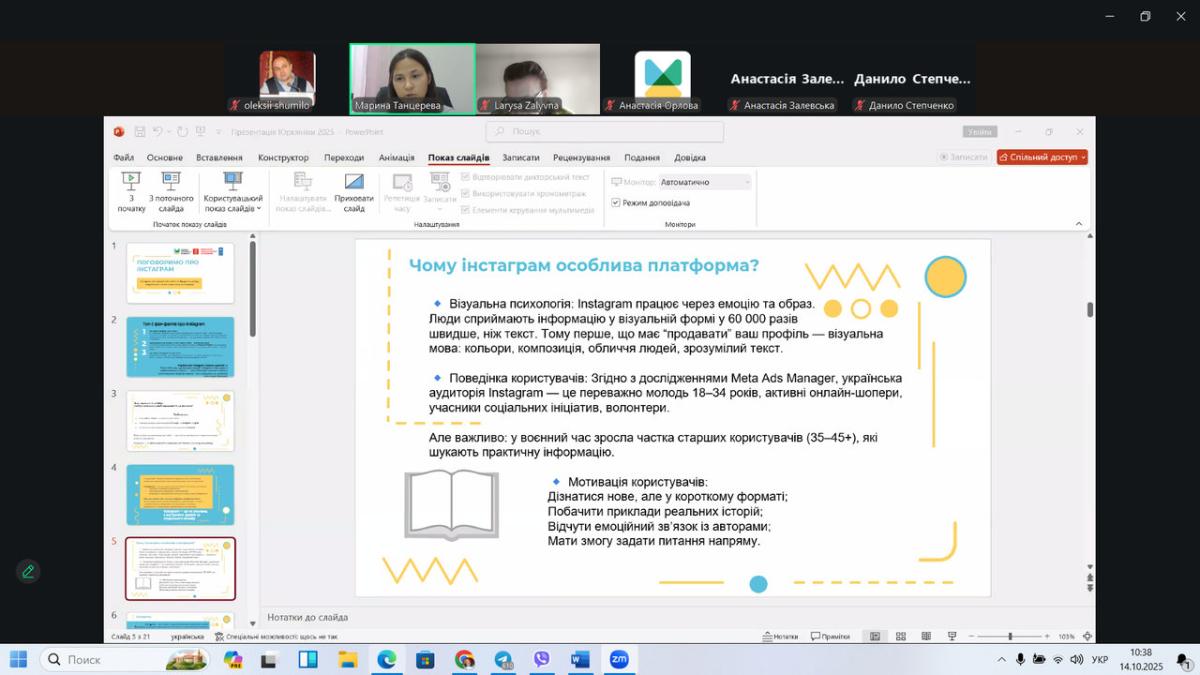Start slideshow from the current slide
Image resolution: width=1200 pixels, height=675 pixels.
(171, 190)
